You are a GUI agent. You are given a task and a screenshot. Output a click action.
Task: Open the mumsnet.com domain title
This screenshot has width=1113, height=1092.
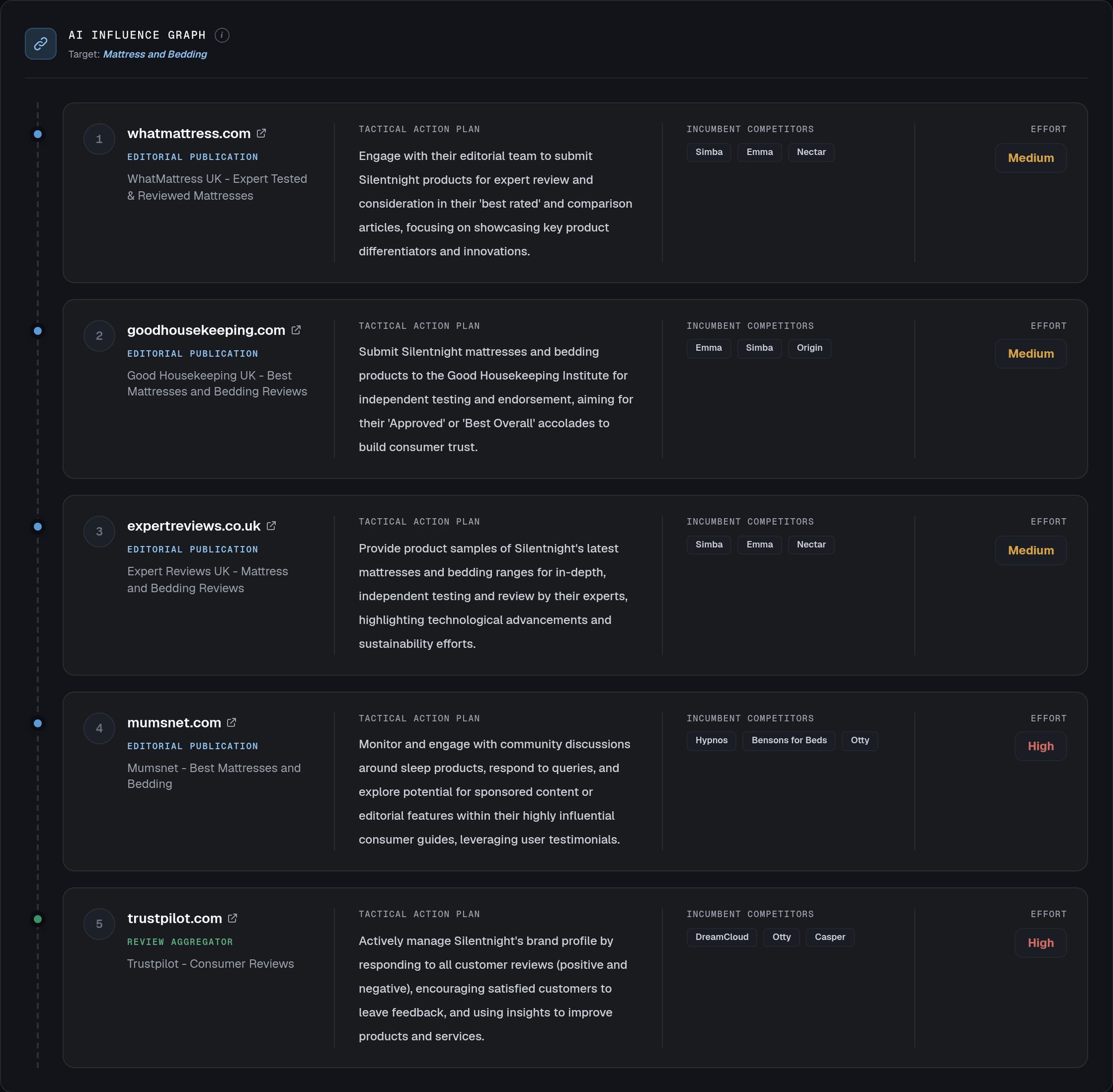[174, 722]
